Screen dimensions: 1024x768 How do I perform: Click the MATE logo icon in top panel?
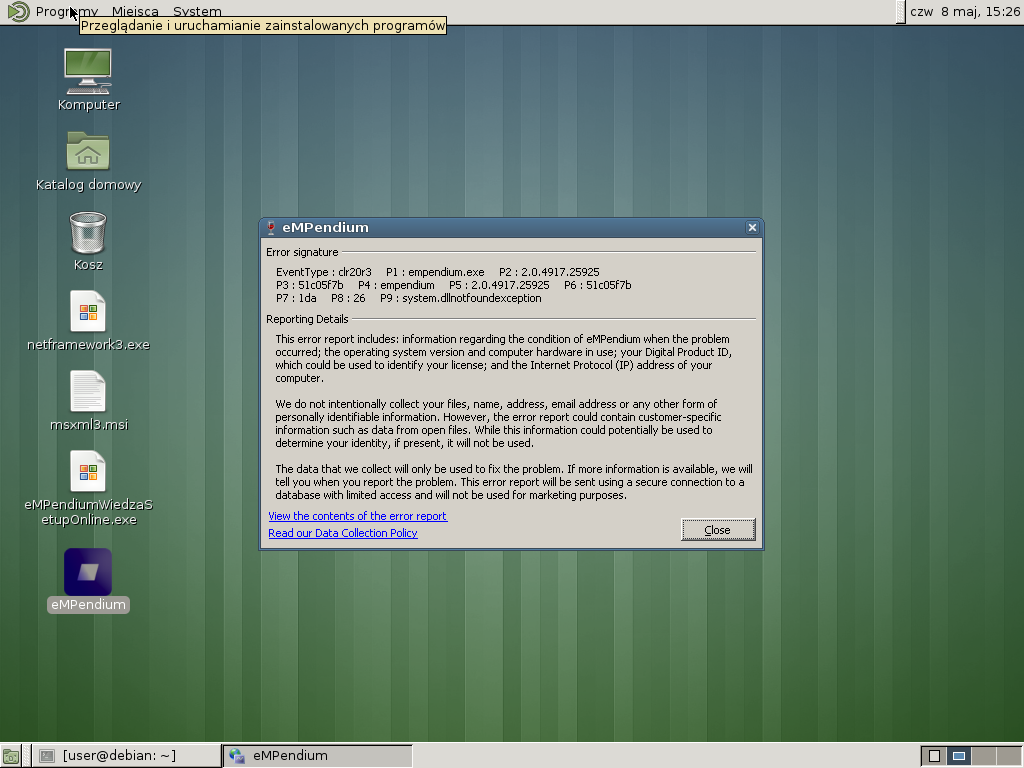point(18,11)
